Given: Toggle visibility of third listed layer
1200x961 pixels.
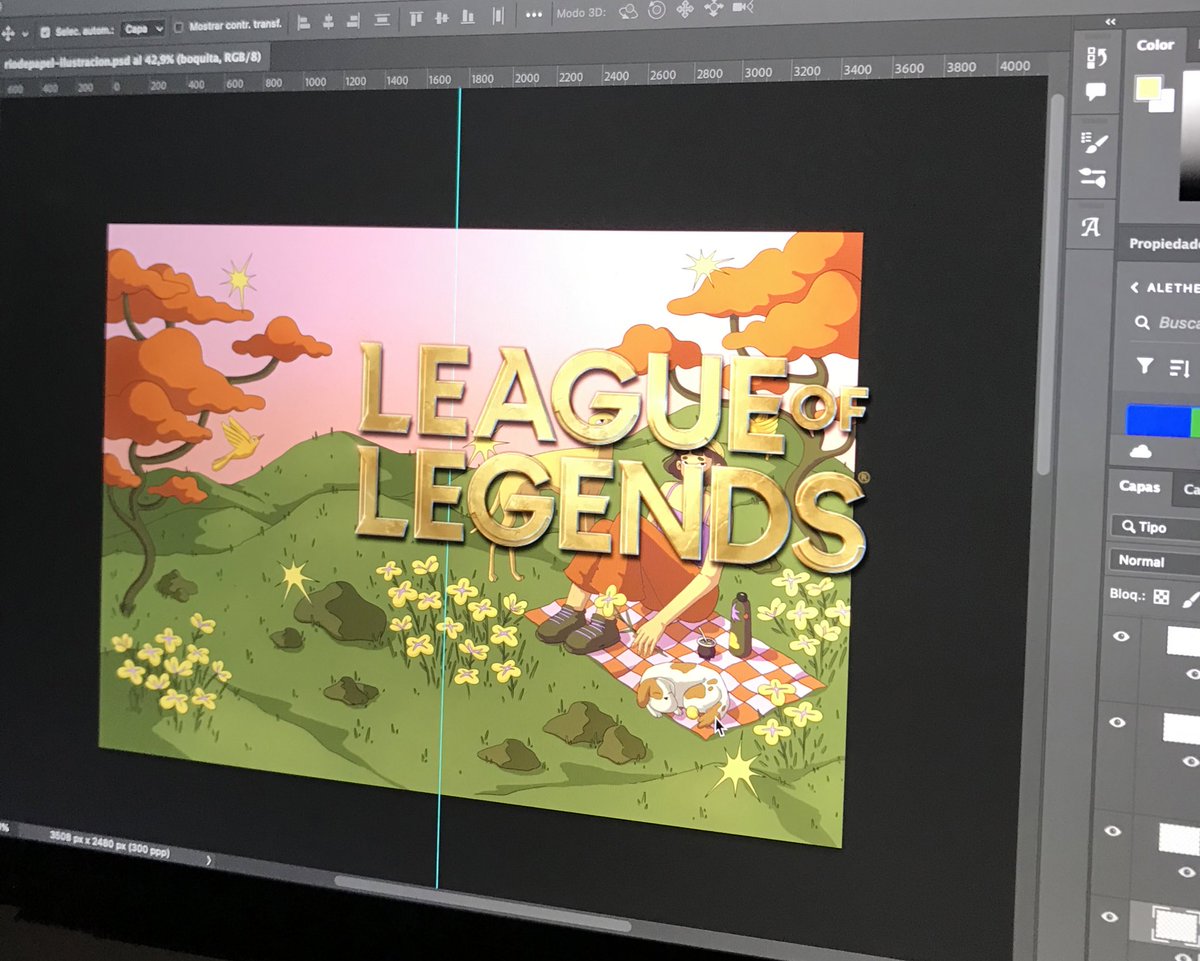Looking at the screenshot, I should tap(1113, 829).
